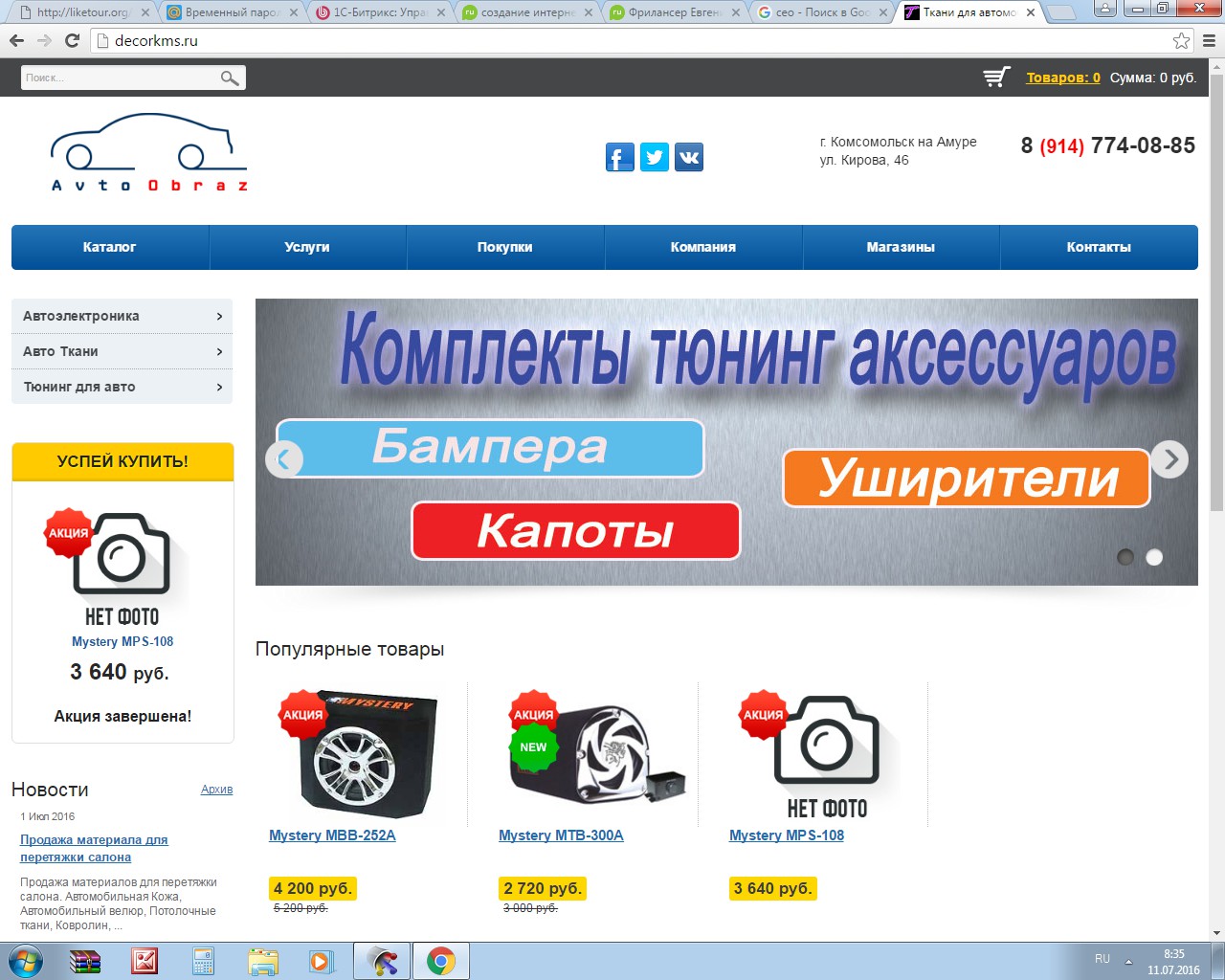Open Windows Start button
Viewport: 1225px width, 980px height.
pos(26,960)
